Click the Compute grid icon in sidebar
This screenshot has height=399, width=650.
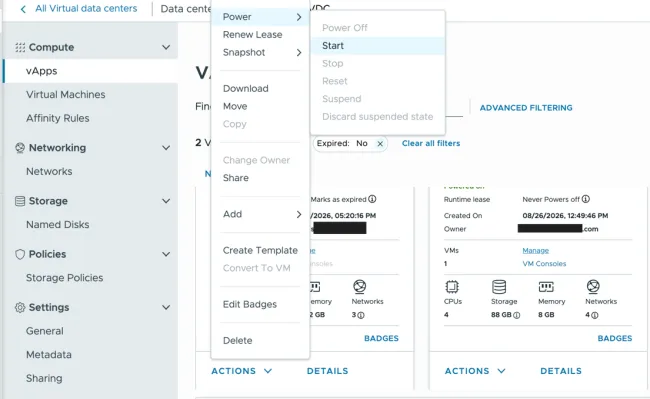pyautogui.click(x=20, y=47)
